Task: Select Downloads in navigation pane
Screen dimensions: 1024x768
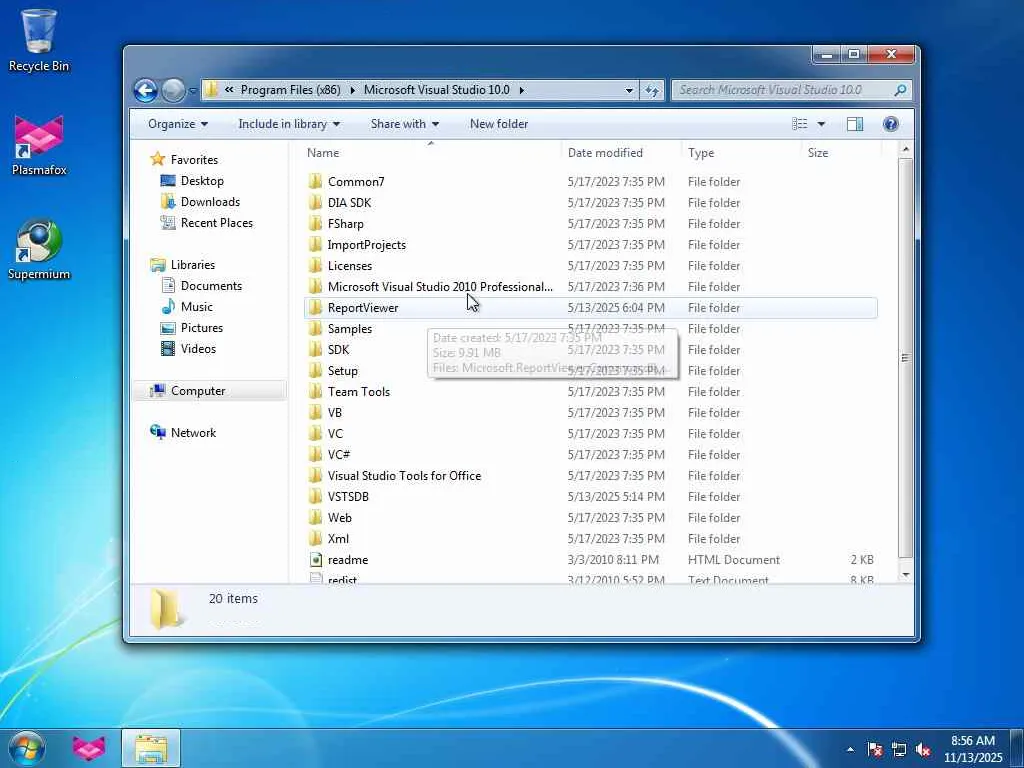Action: click(x=210, y=202)
